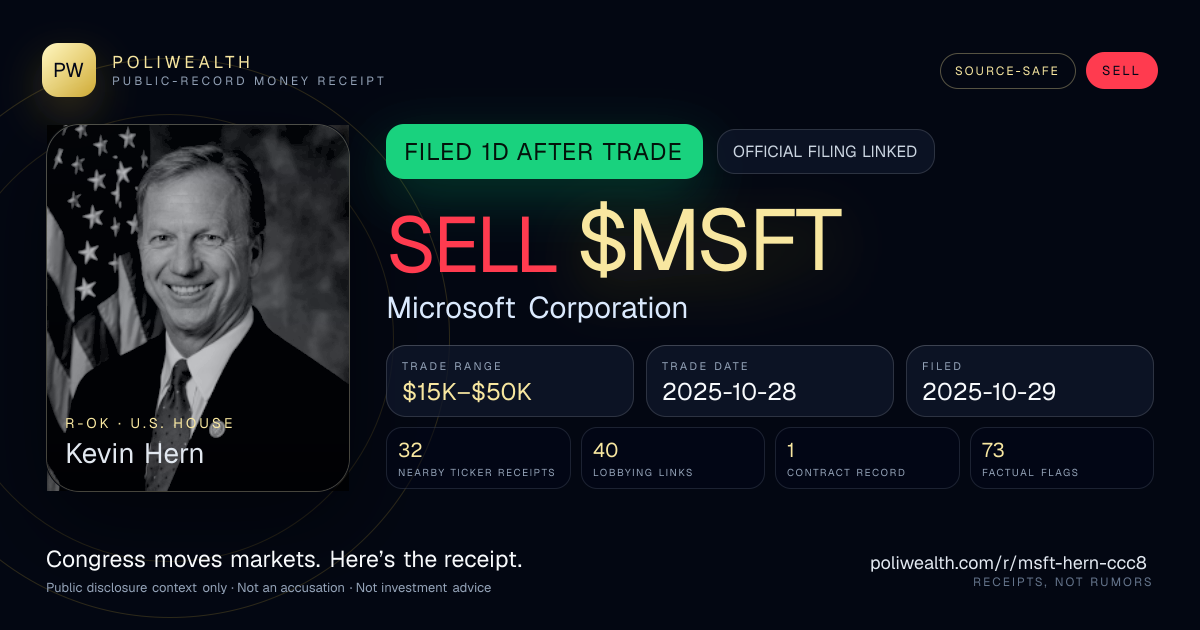The height and width of the screenshot is (630, 1200).
Task: Open the OFFICIAL FILING LINKED badge
Action: [x=825, y=152]
